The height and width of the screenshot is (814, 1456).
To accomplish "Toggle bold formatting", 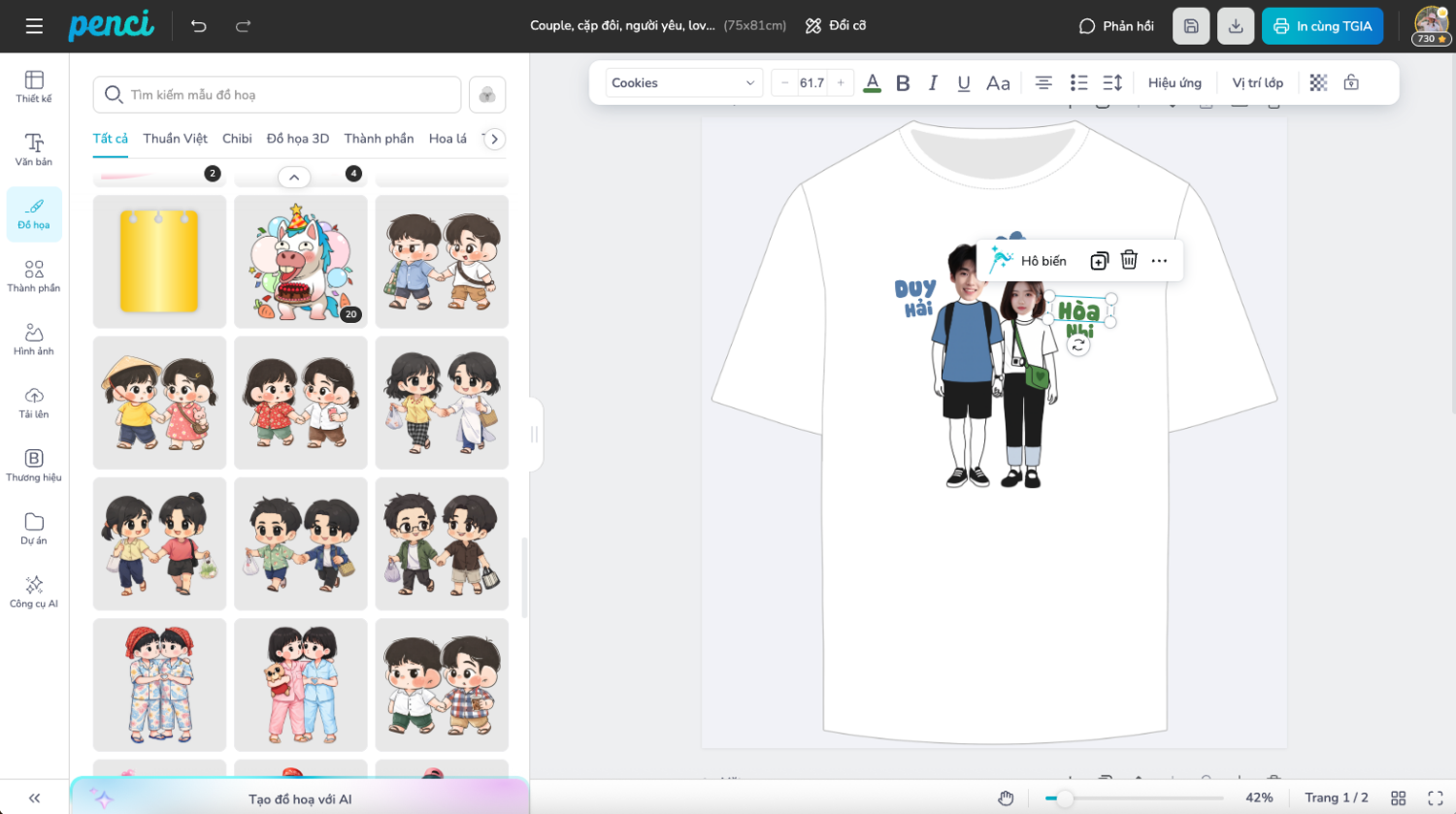I will (903, 83).
